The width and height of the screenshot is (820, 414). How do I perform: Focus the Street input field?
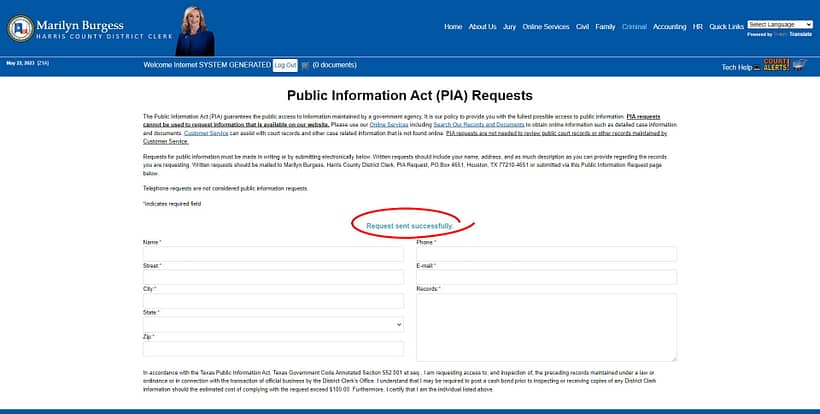(273, 278)
